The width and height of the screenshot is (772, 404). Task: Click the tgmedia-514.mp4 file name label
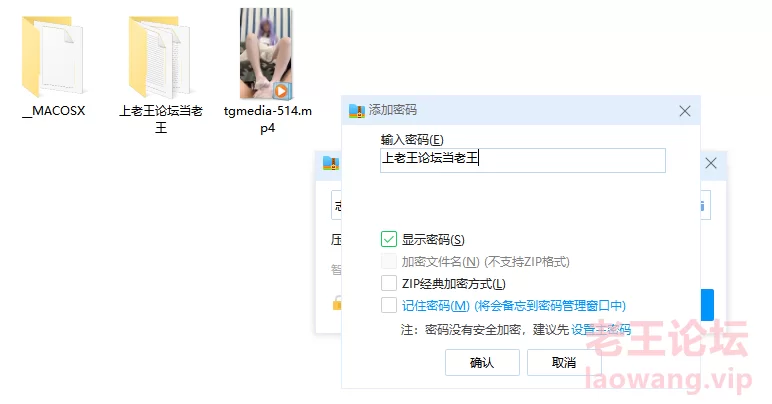pos(267,120)
